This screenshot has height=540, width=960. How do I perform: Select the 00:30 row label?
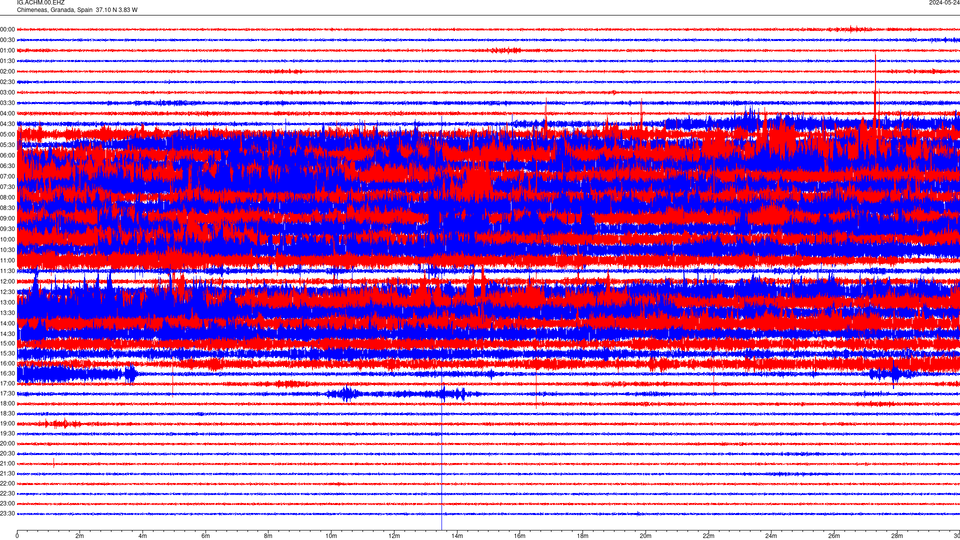click(x=7, y=40)
